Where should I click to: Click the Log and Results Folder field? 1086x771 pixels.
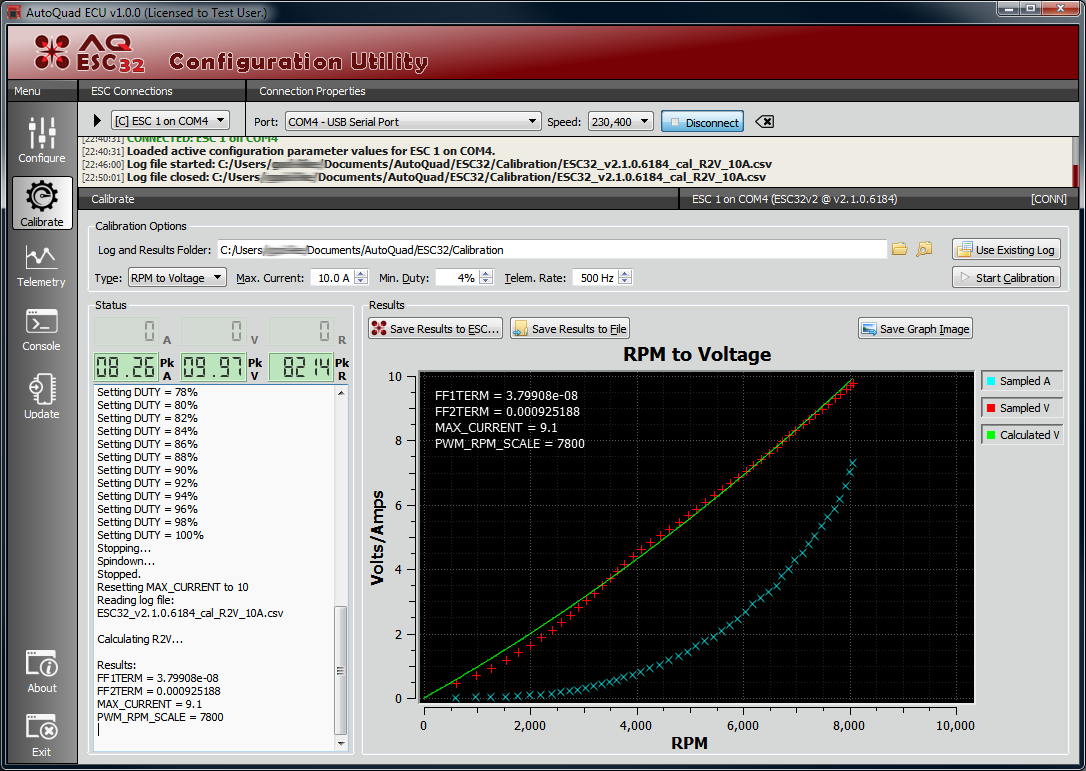point(552,249)
